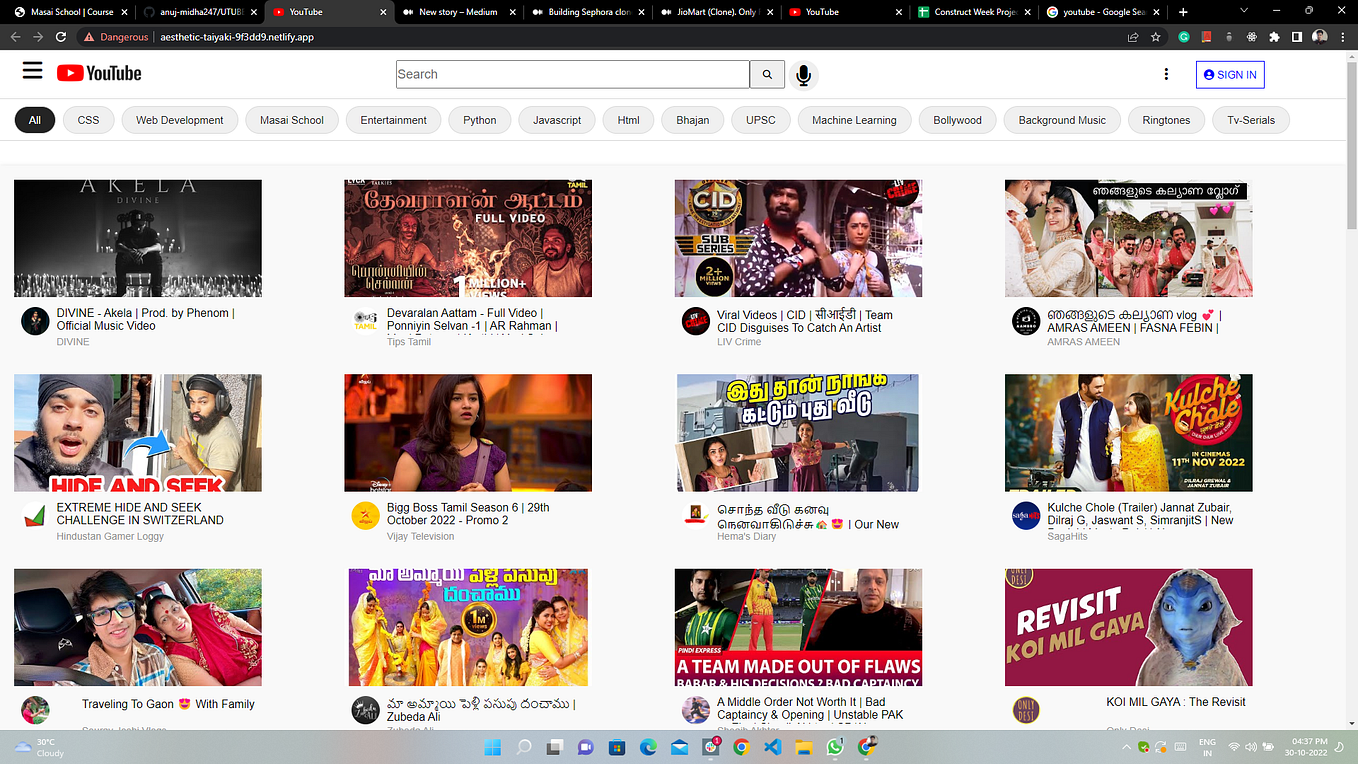Open the Chrome profile menu in the toolbar

pyautogui.click(x=1319, y=36)
